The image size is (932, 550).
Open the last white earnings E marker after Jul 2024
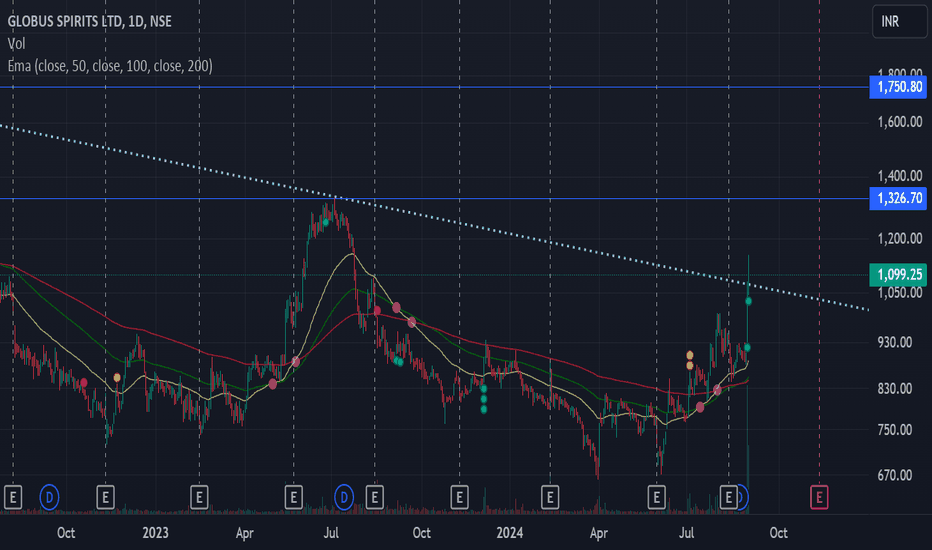729,497
